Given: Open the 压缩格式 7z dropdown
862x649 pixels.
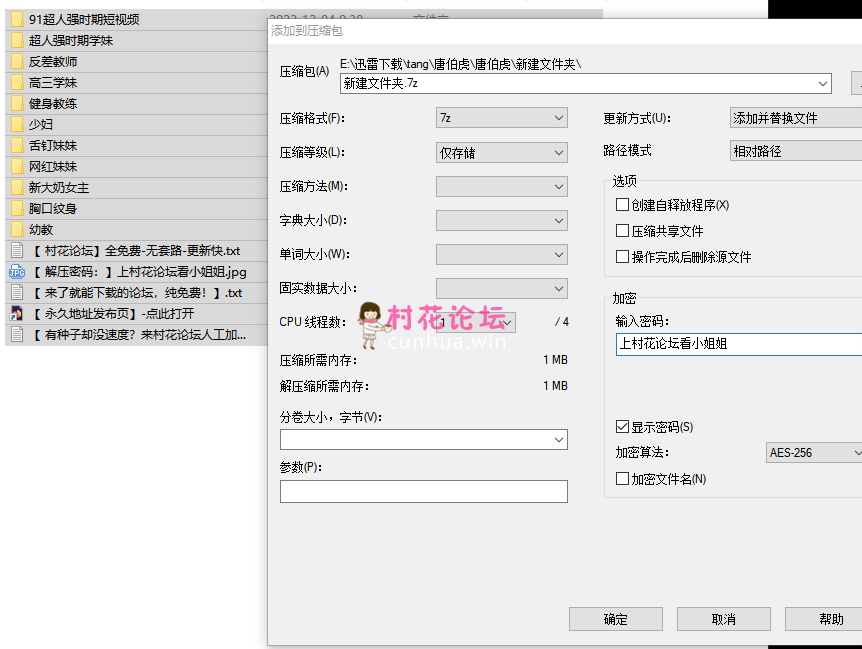Looking at the screenshot, I should coord(501,118).
